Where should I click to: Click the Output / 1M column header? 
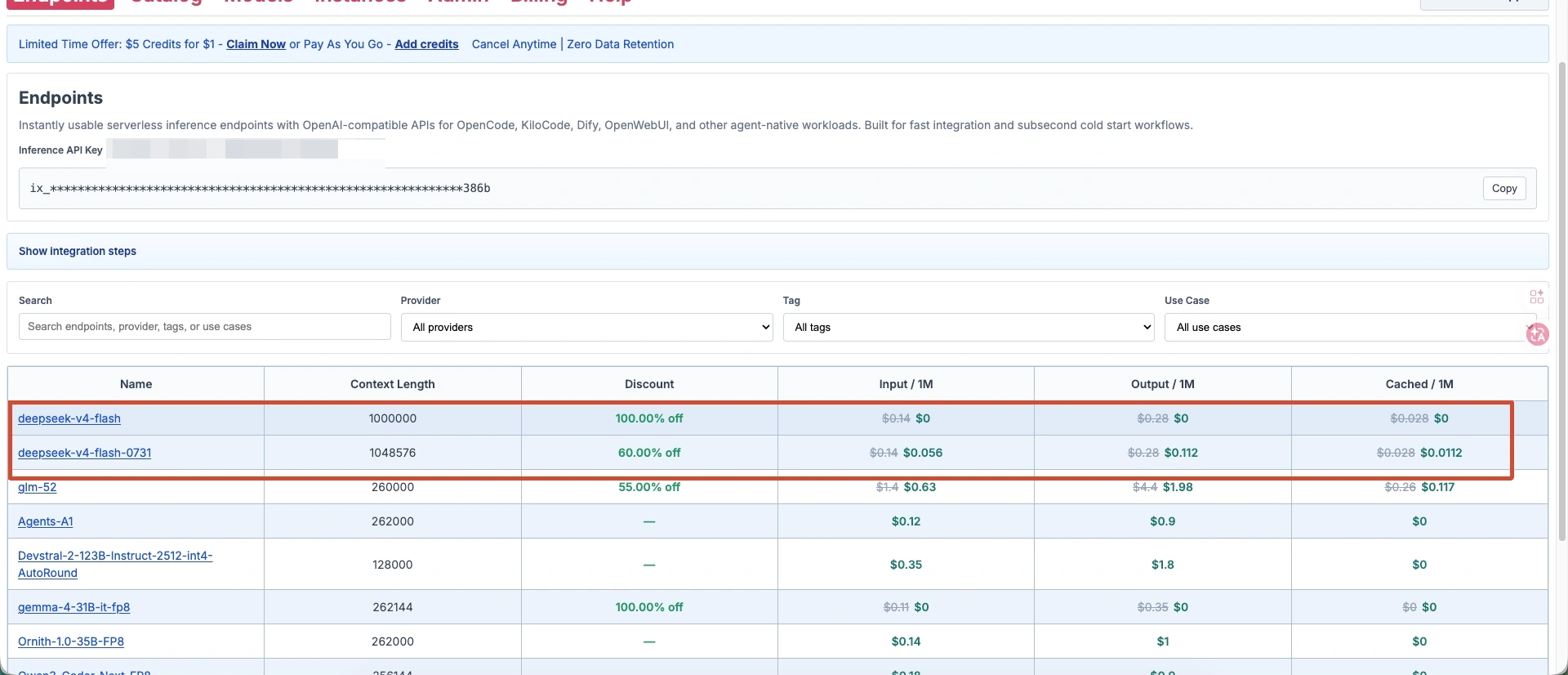[x=1163, y=384]
